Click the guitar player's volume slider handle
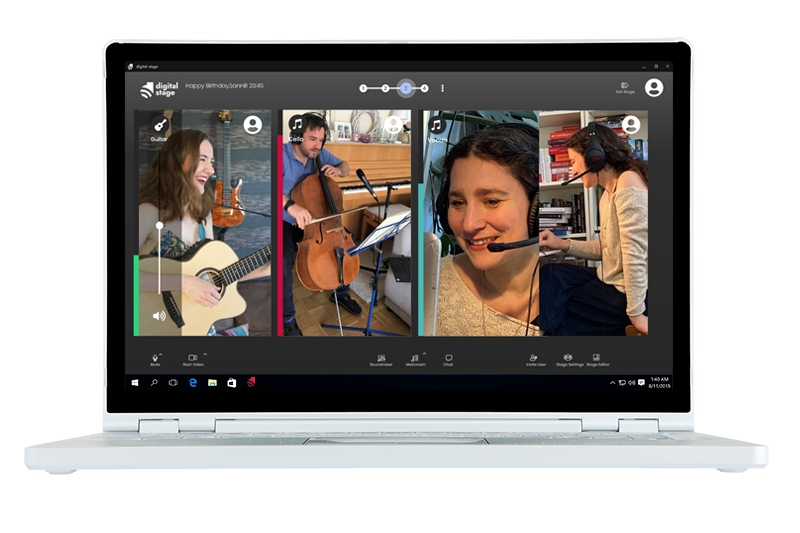800x533 pixels. (x=159, y=226)
